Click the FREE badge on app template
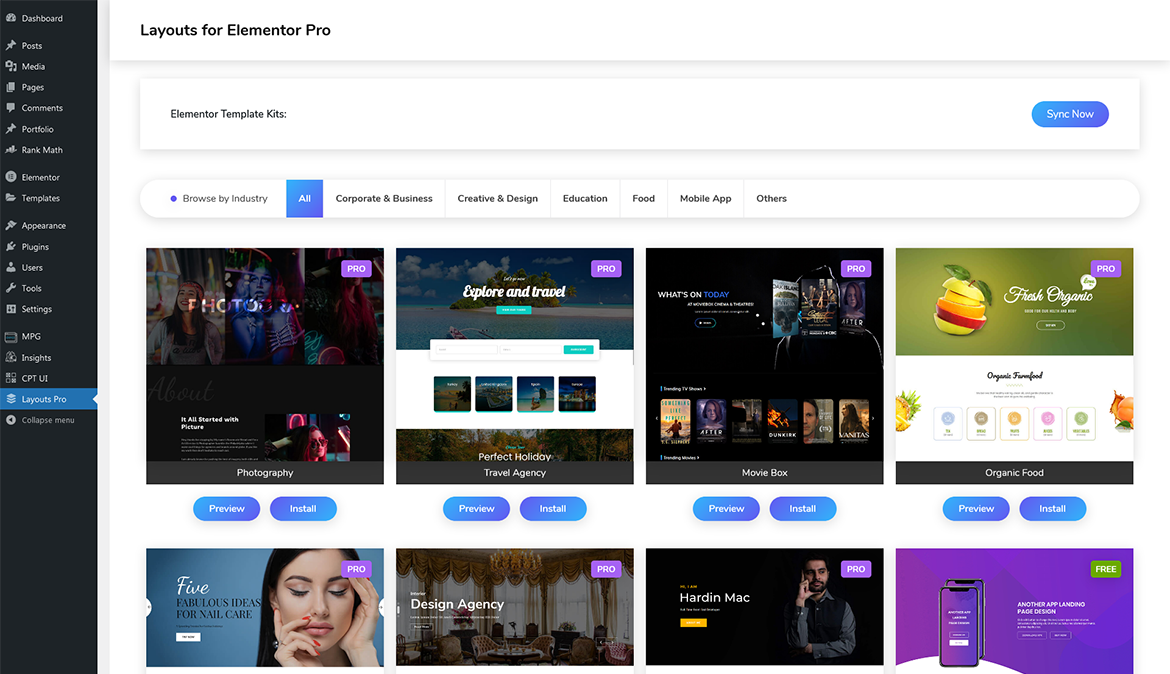Screen dimensions: 1170x674 point(1106,569)
